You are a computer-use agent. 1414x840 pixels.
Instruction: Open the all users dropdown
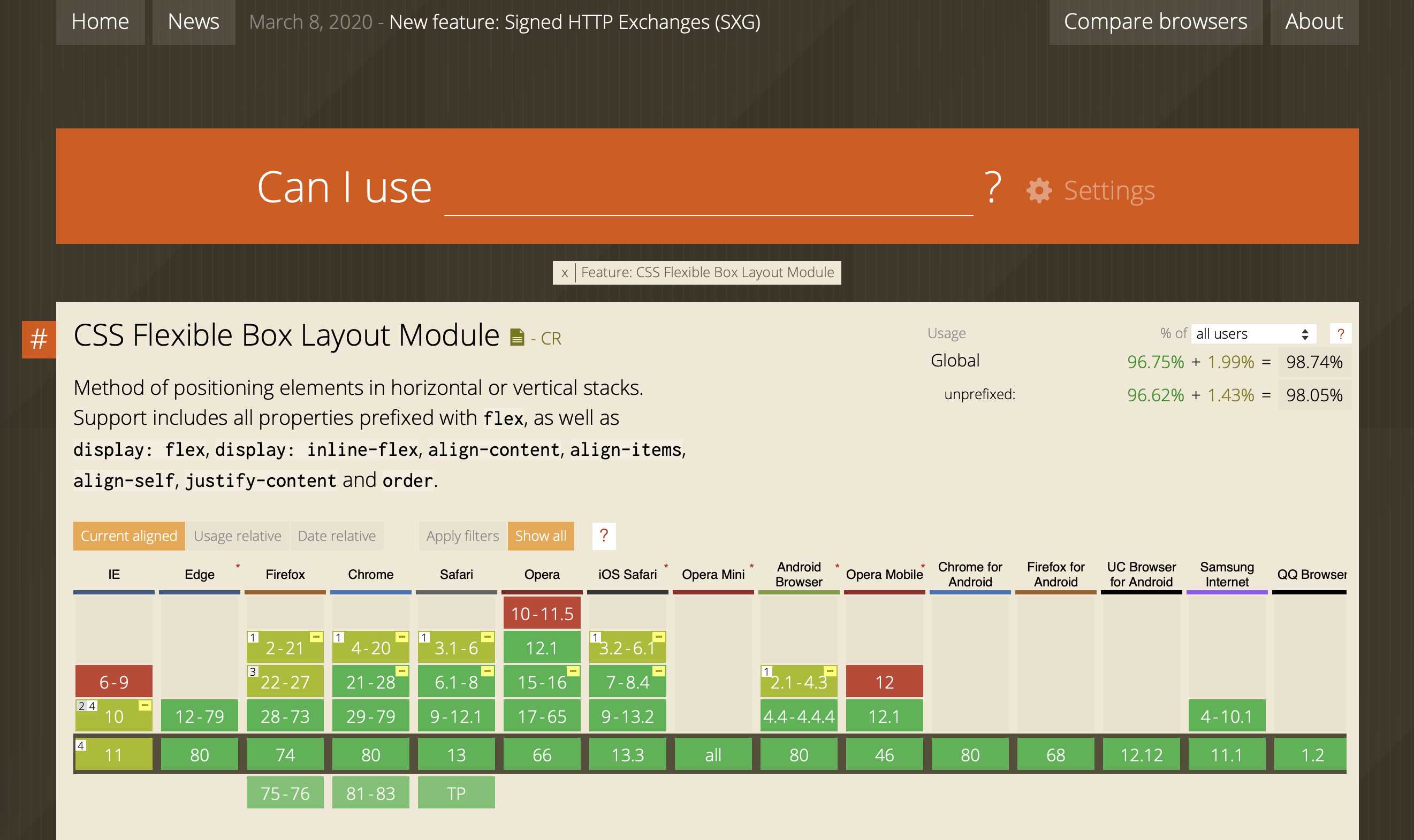1253,334
